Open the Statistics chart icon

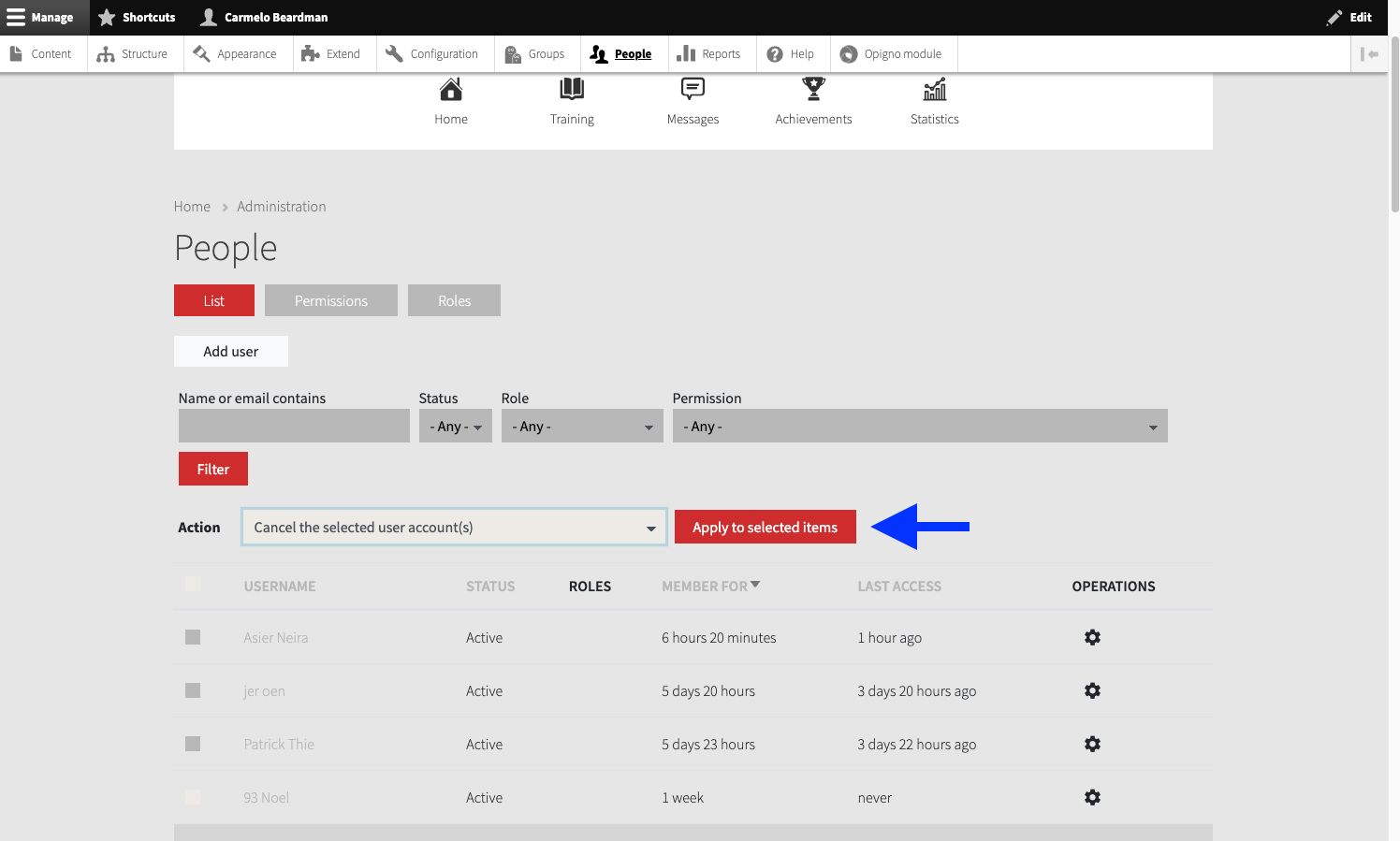(934, 89)
